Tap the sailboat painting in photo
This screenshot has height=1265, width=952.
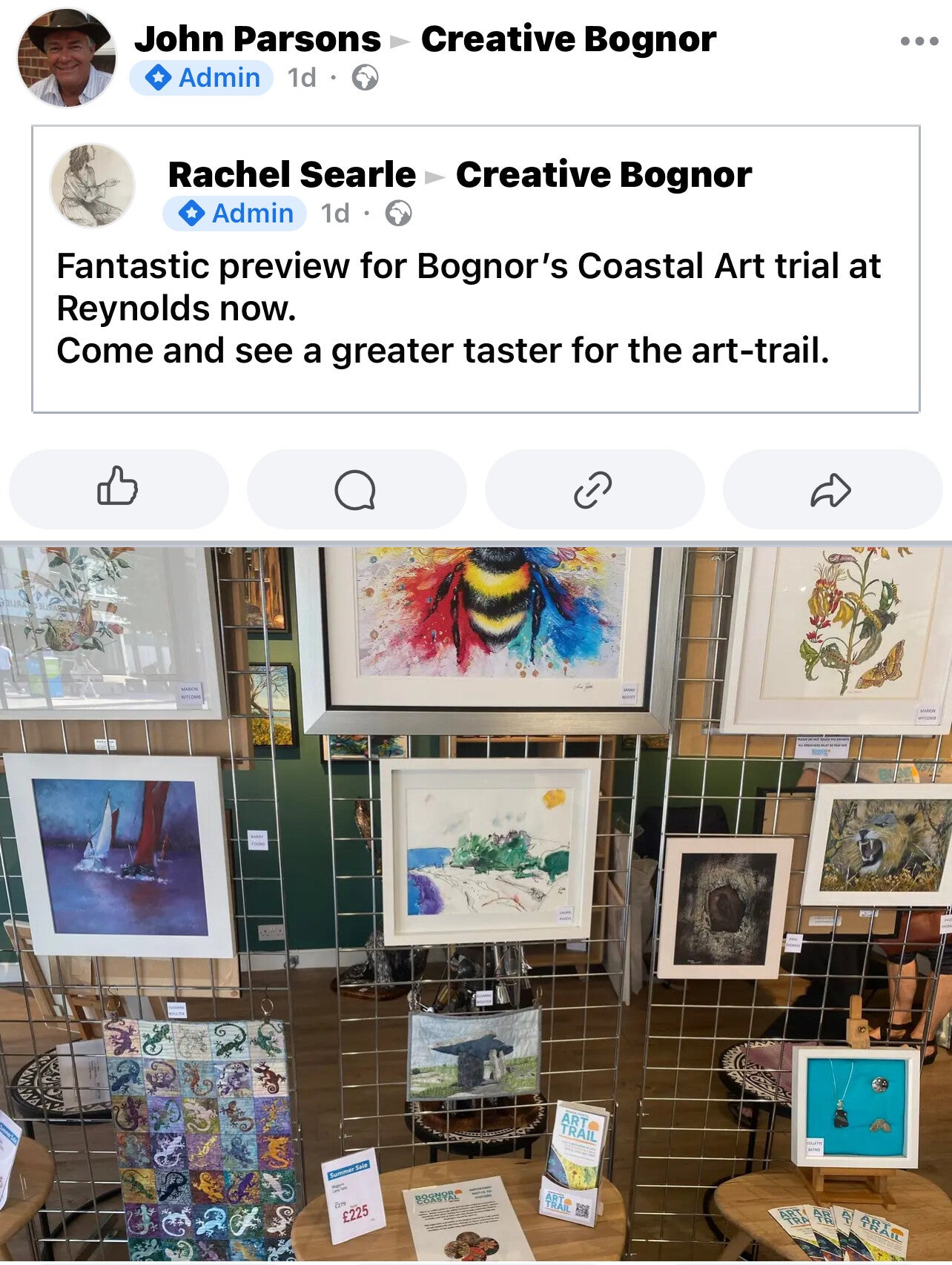pos(119,855)
